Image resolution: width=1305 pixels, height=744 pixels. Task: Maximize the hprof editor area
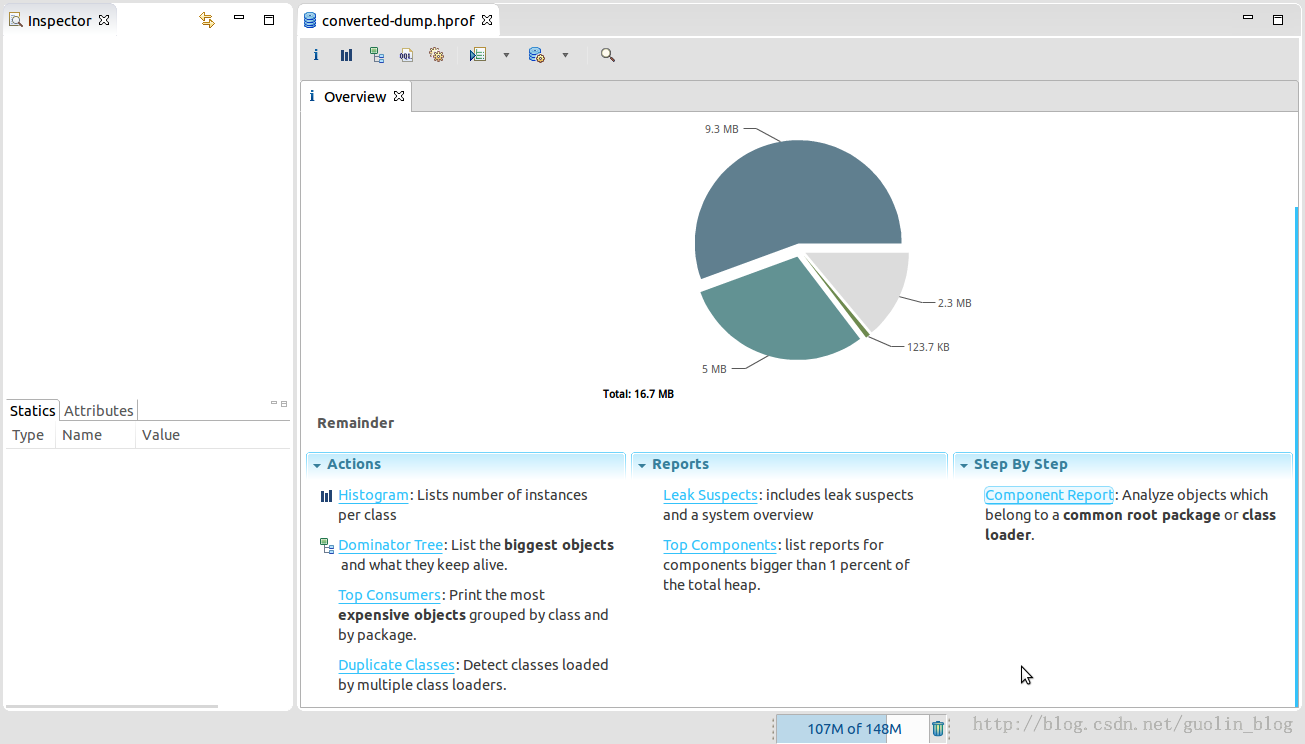click(x=1278, y=19)
